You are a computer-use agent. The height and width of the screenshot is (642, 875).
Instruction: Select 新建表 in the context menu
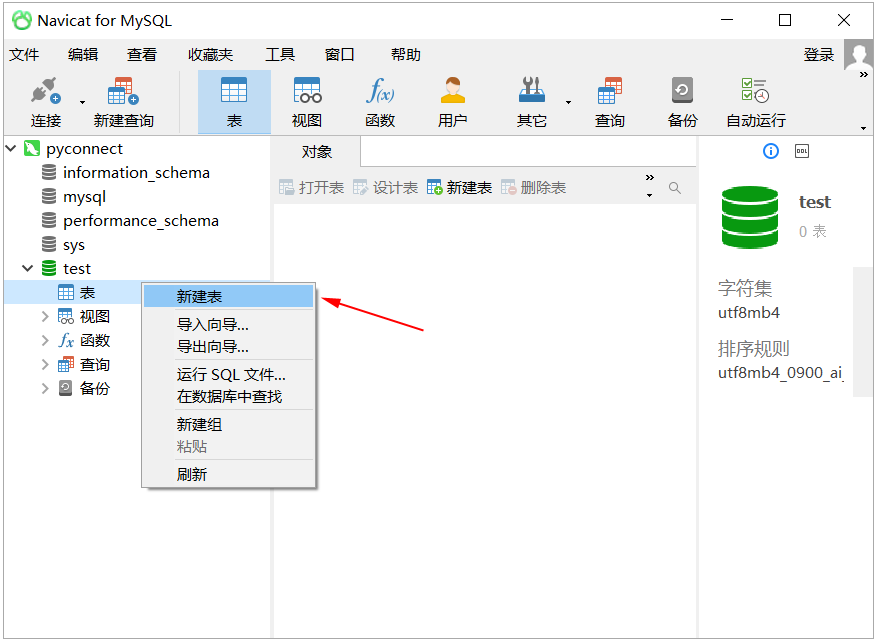(198, 296)
